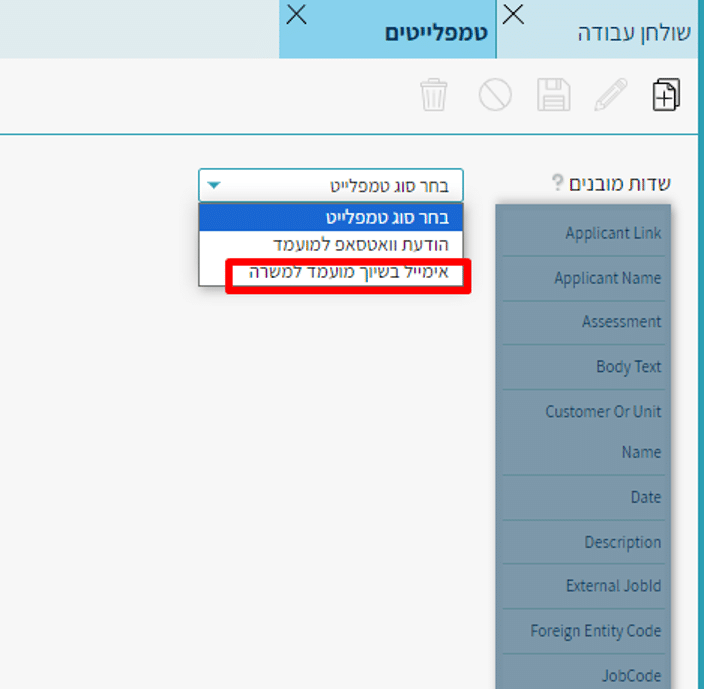Collapse the template type dropdown arrow
Screen dimensions: 704x690
point(214,186)
